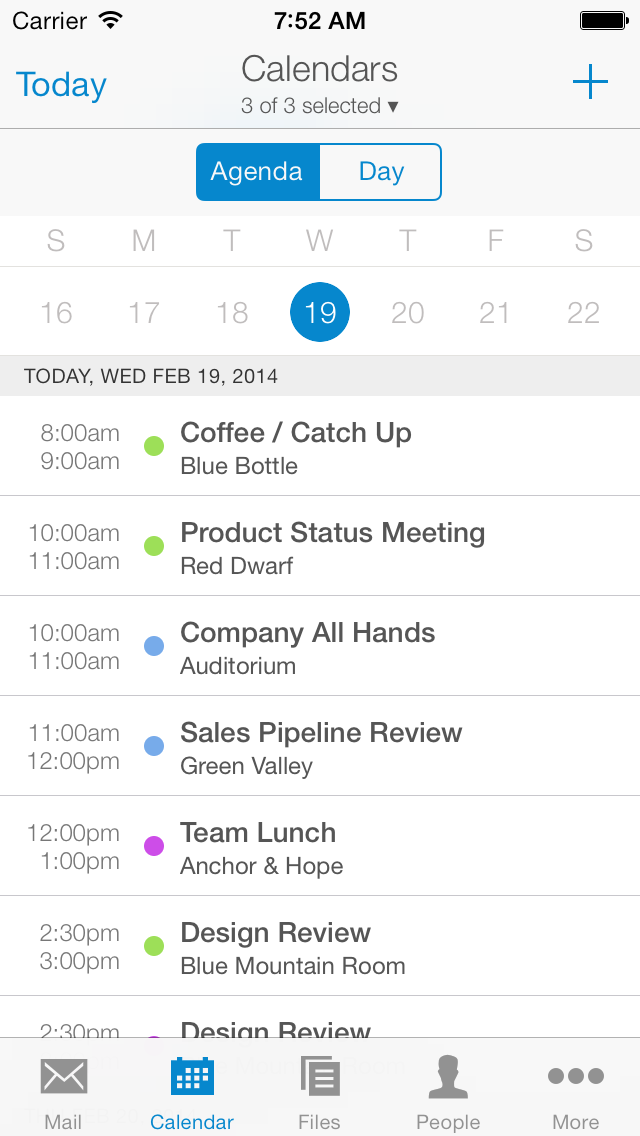Tap the plus icon to add event

tap(590, 83)
